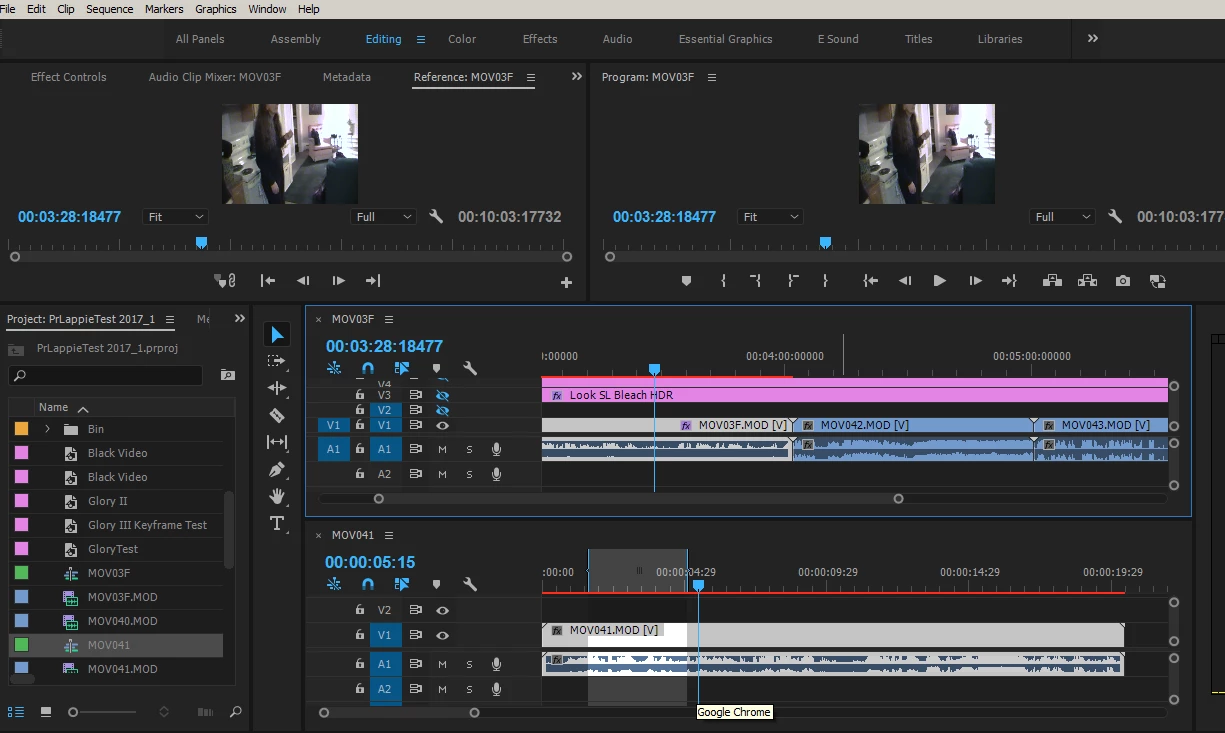Open Program monitor wrench settings

pos(1115,216)
